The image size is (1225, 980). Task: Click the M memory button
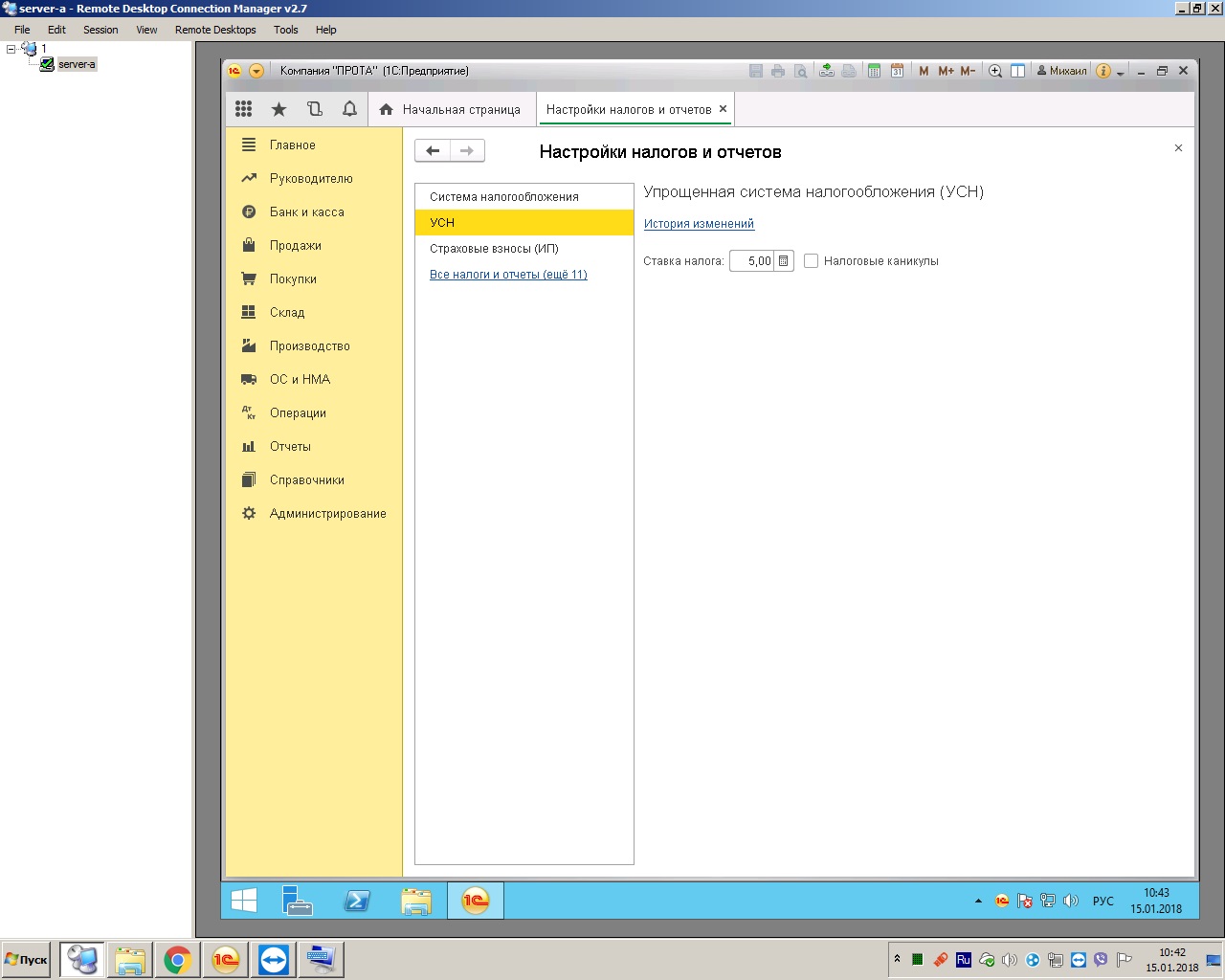924,71
